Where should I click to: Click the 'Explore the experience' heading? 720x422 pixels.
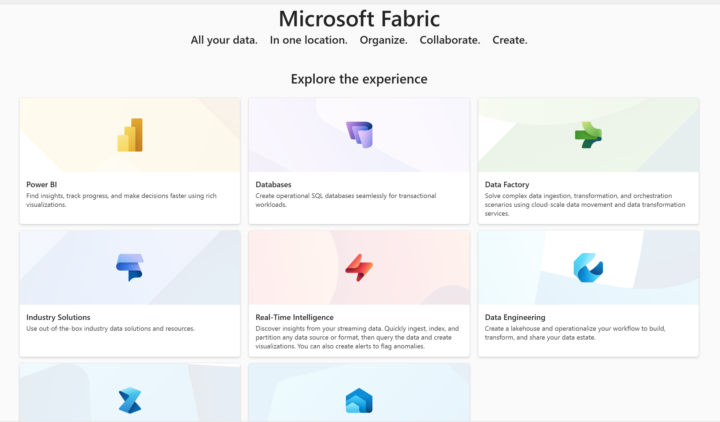pyautogui.click(x=359, y=79)
